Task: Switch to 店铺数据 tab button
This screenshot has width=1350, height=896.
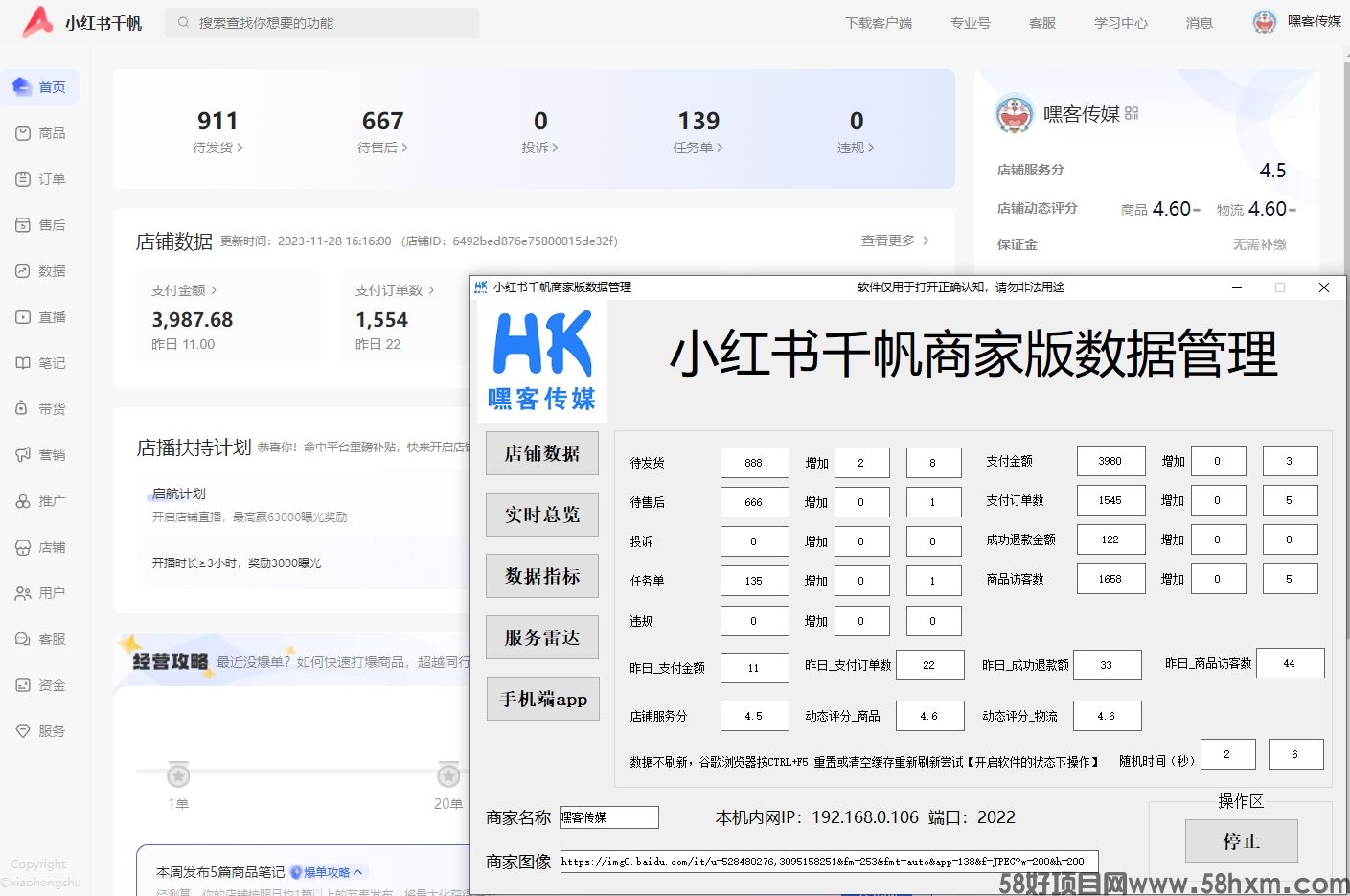Action: (x=542, y=453)
